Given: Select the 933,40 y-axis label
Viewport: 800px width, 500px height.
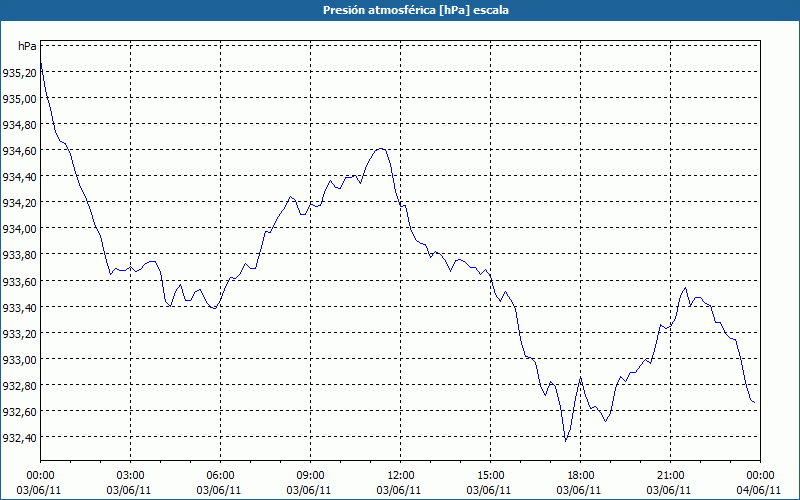Looking at the screenshot, I should point(19,307).
